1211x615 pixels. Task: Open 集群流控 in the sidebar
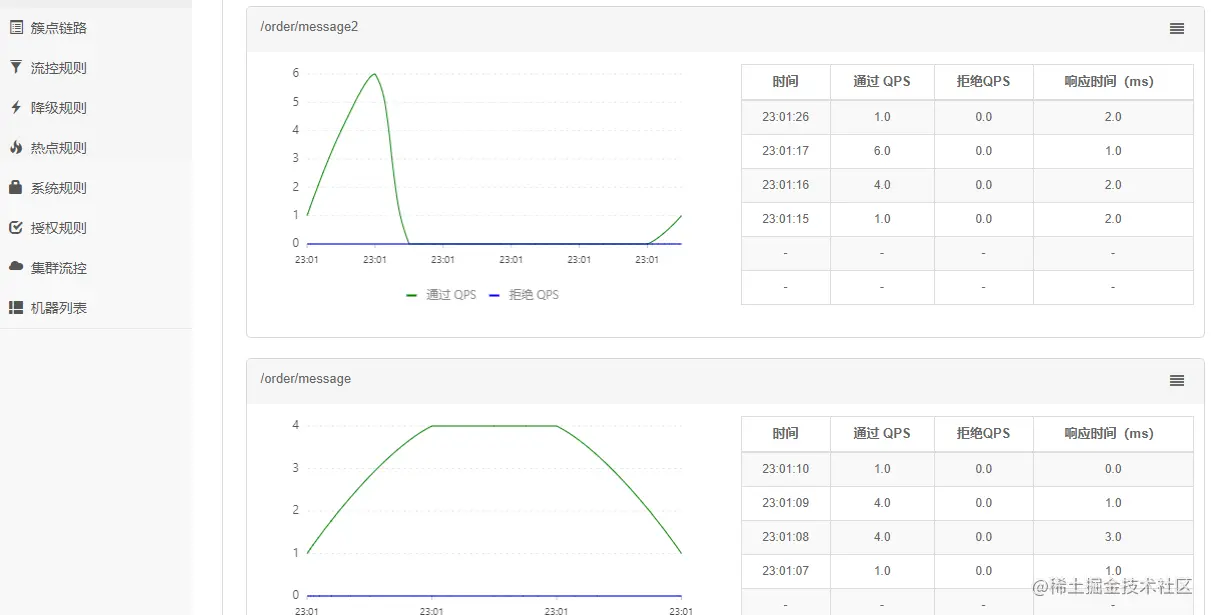click(58, 268)
